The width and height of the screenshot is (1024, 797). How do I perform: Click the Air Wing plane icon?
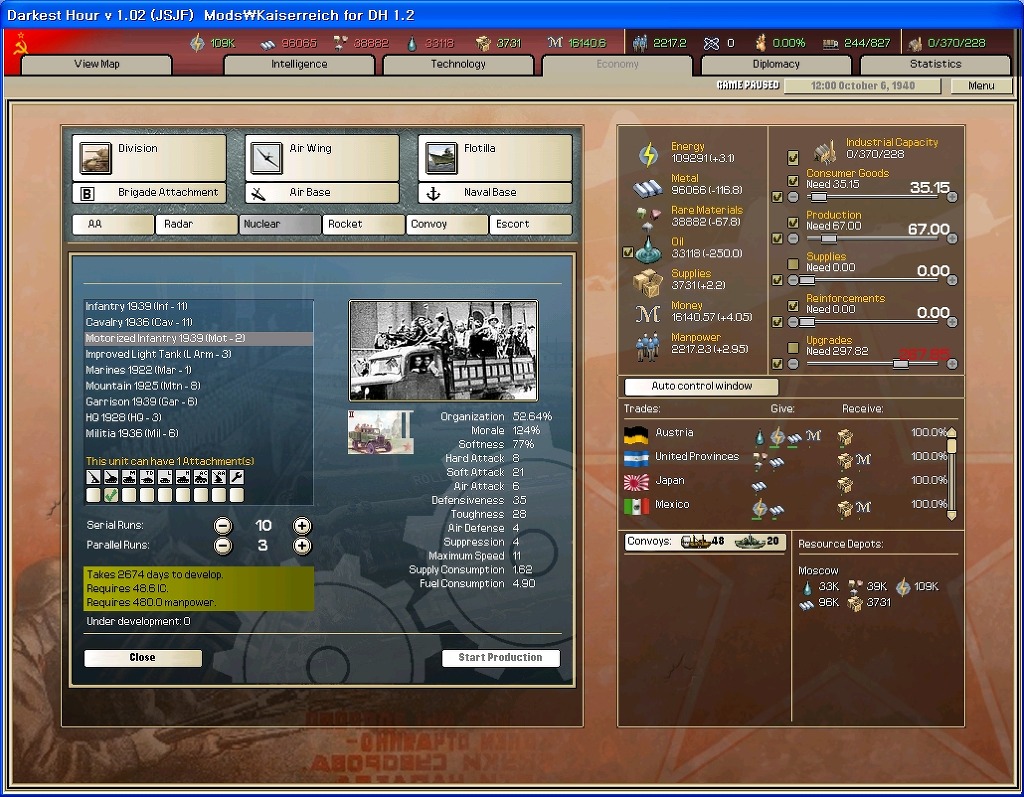point(267,157)
